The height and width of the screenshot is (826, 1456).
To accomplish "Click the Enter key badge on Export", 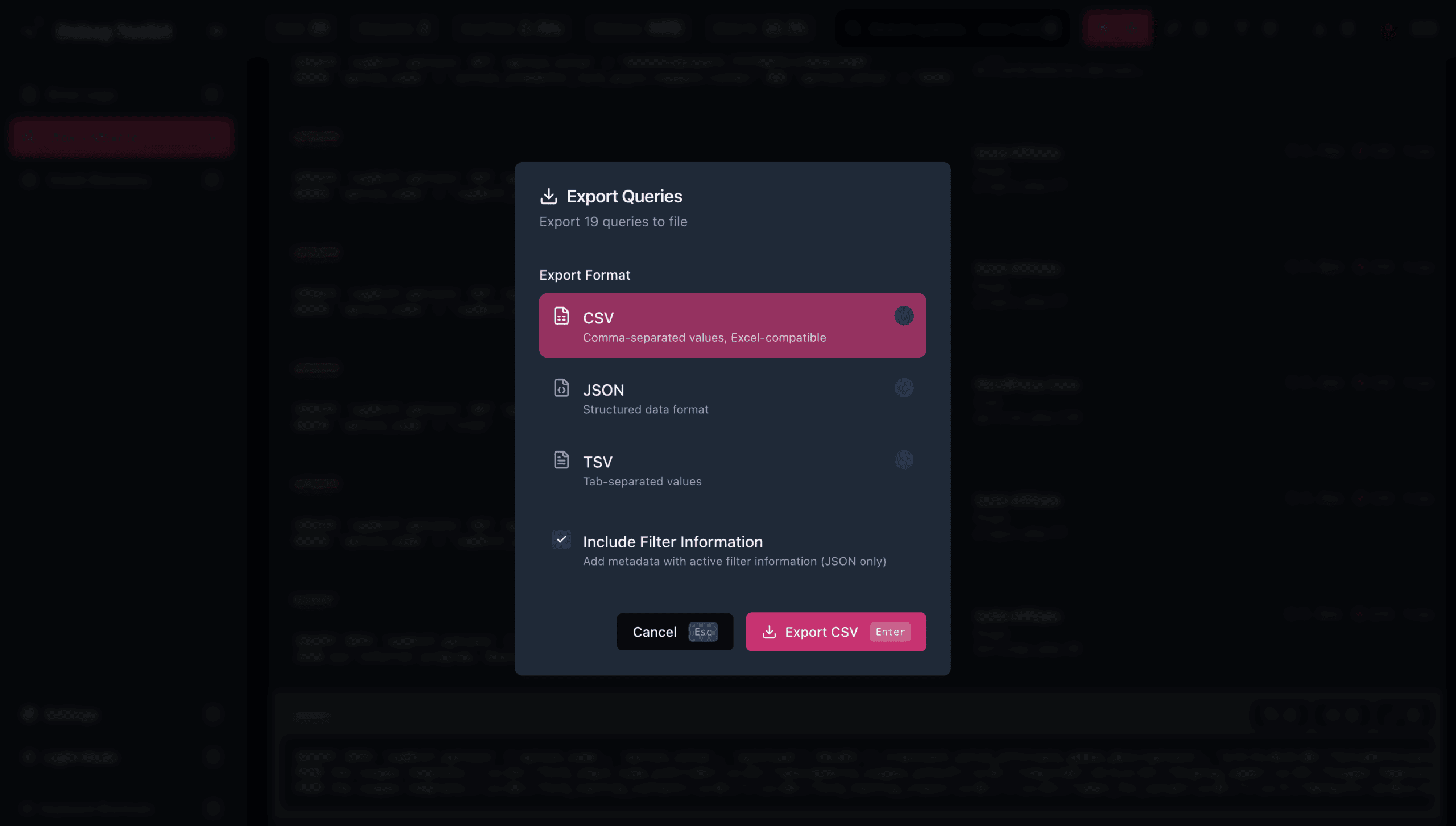I will point(890,632).
